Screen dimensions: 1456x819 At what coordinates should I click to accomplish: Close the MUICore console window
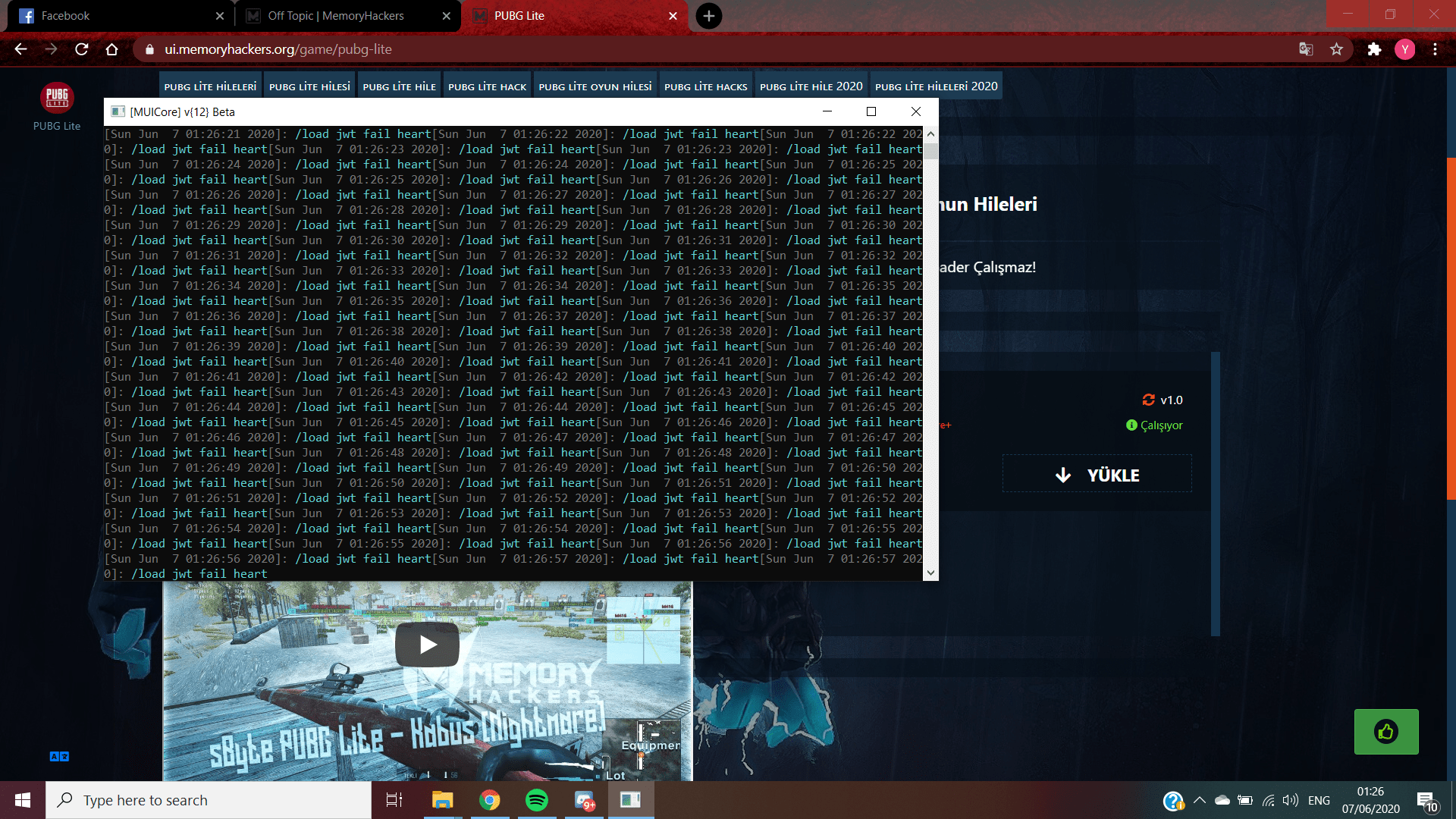916,111
